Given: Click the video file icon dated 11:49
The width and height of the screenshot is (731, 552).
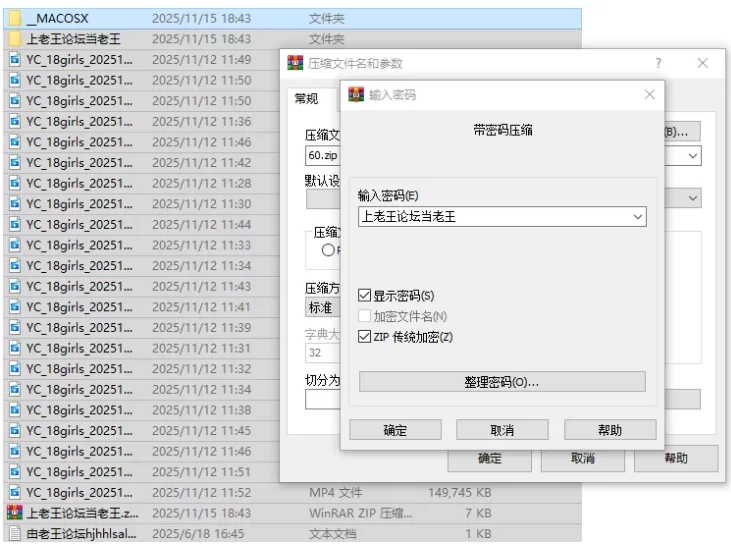Looking at the screenshot, I should coord(15,60).
